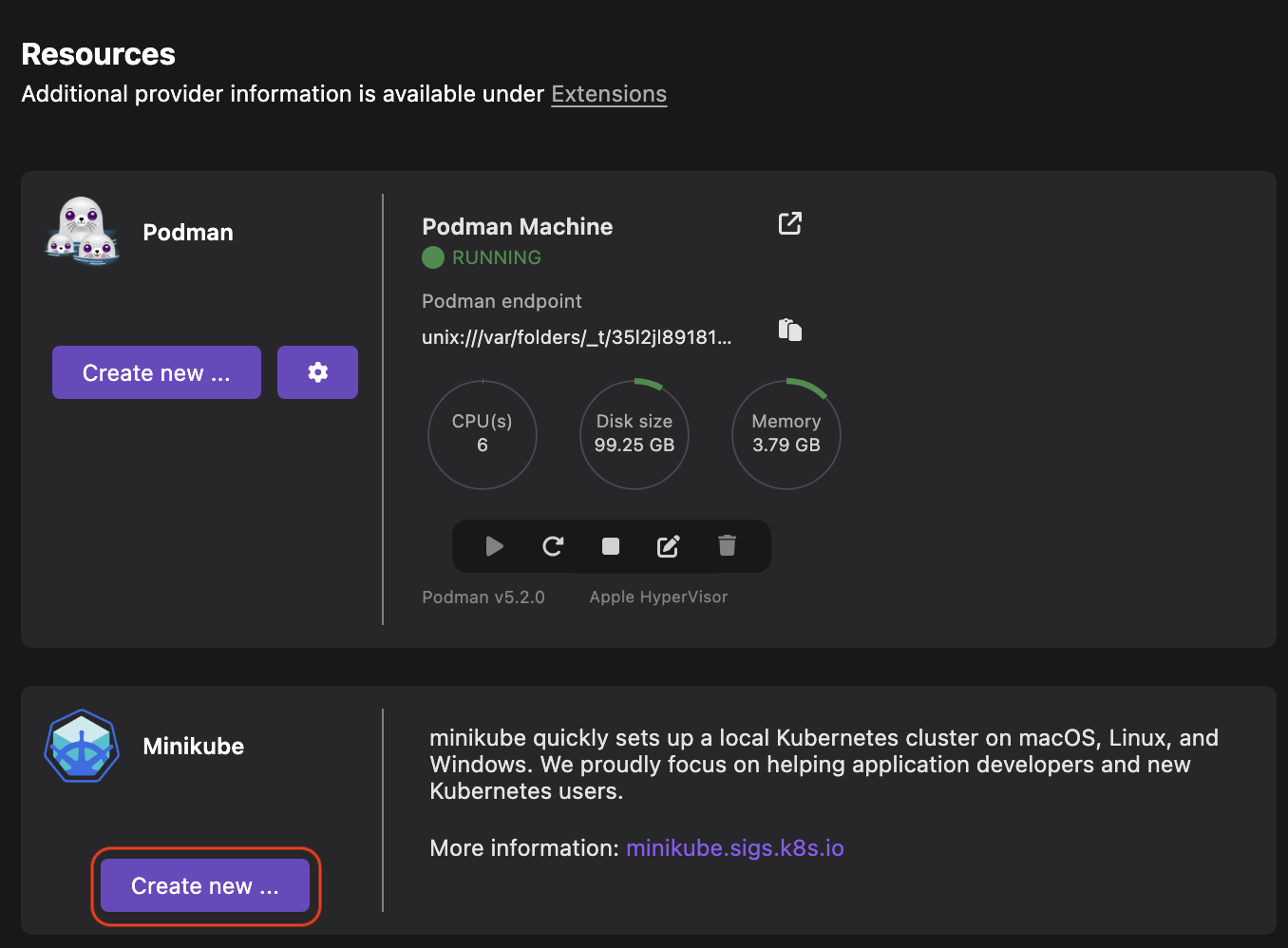1288x948 pixels.
Task: Edit the Podman Machine settings
Action: pyautogui.click(x=669, y=546)
